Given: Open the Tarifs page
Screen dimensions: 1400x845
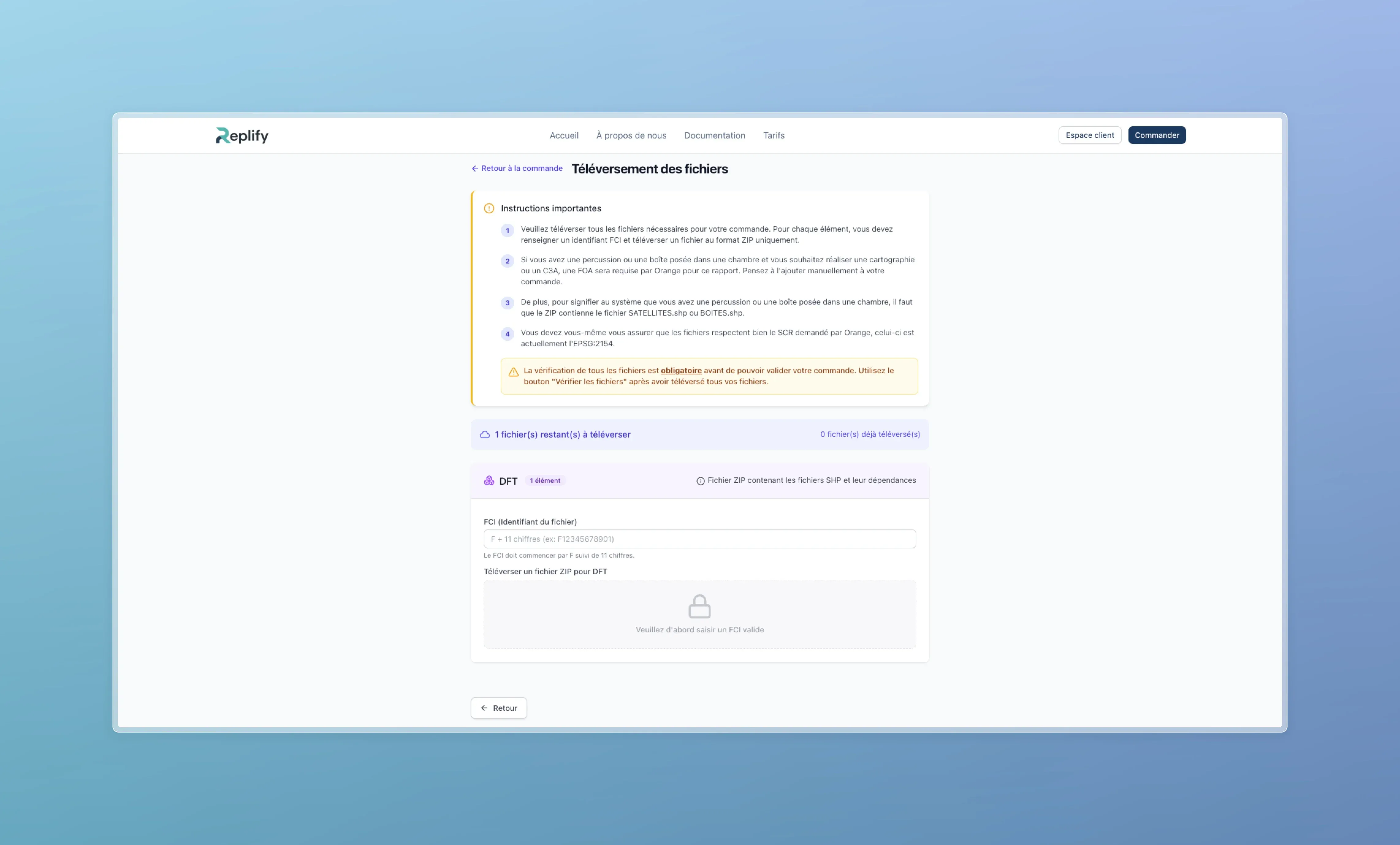Looking at the screenshot, I should coord(773,135).
